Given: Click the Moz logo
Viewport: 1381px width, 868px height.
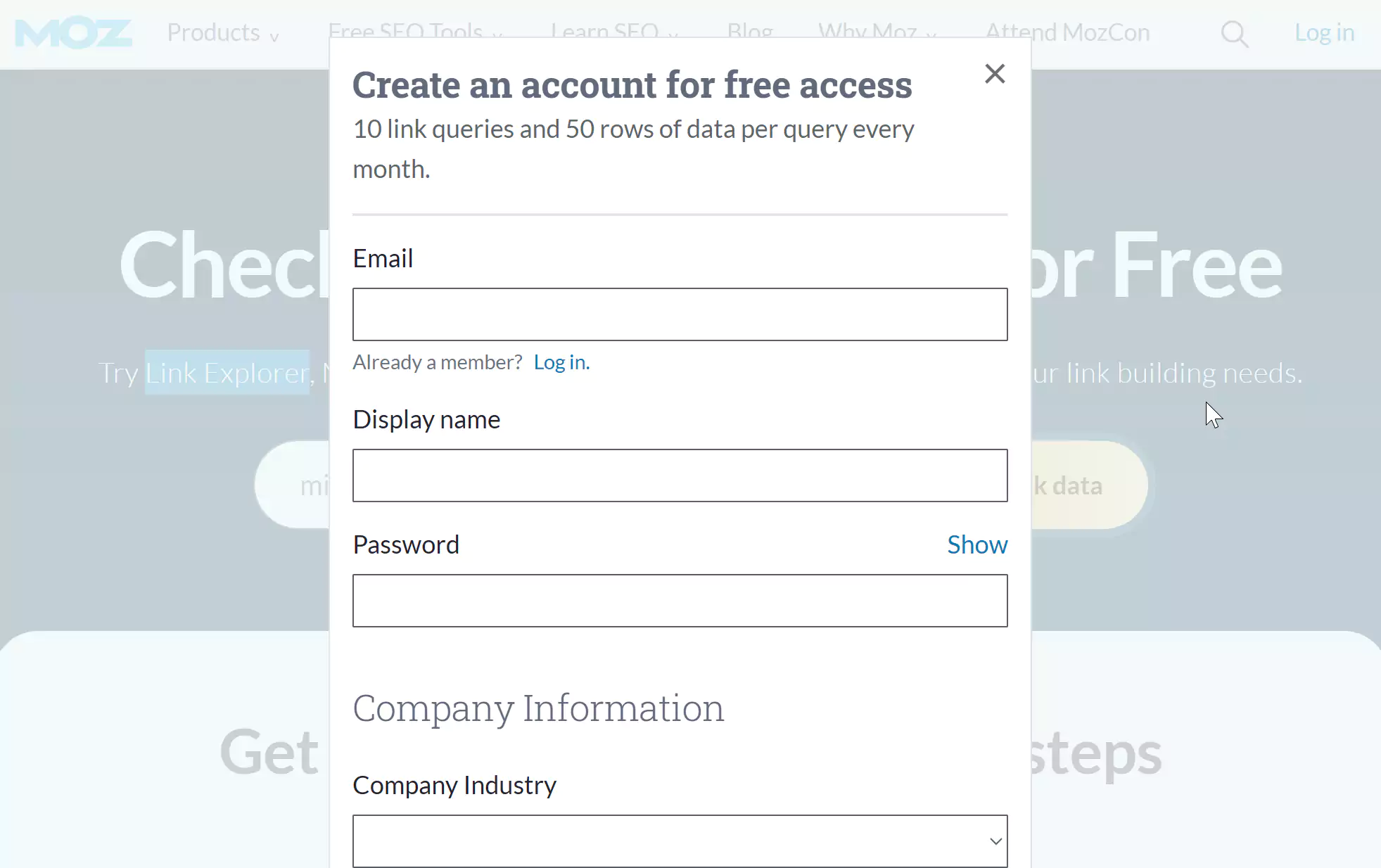Looking at the screenshot, I should tap(74, 33).
